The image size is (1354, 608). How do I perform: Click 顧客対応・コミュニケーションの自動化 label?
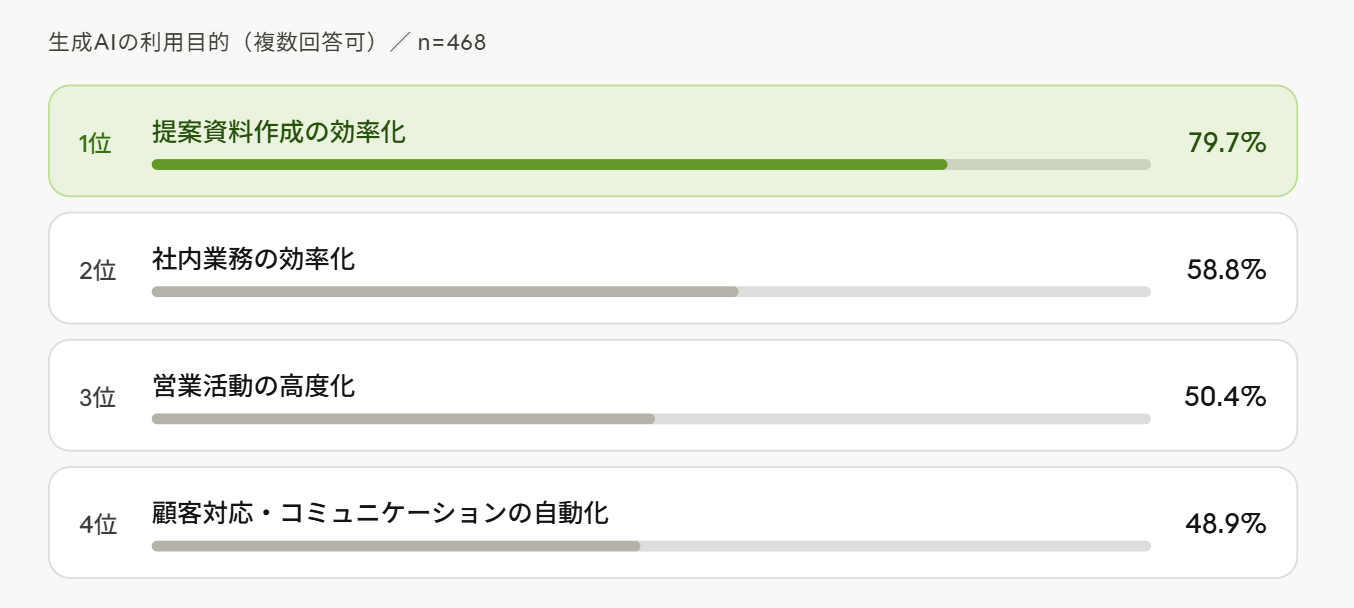pos(381,513)
